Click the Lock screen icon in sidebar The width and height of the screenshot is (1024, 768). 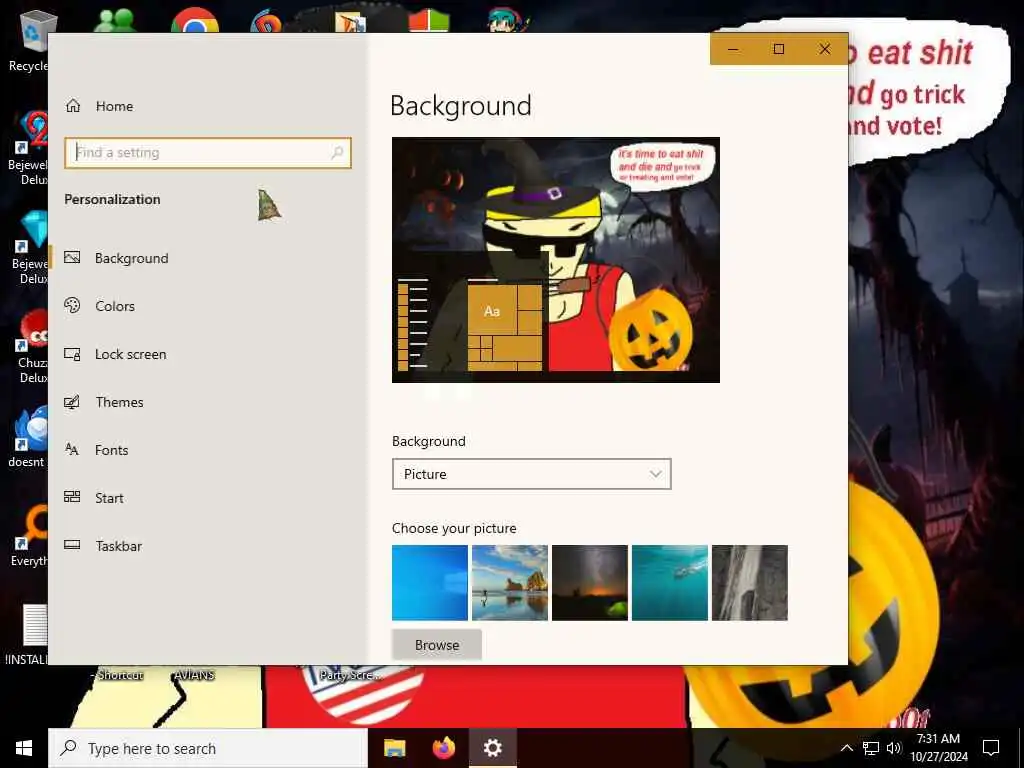click(x=72, y=354)
